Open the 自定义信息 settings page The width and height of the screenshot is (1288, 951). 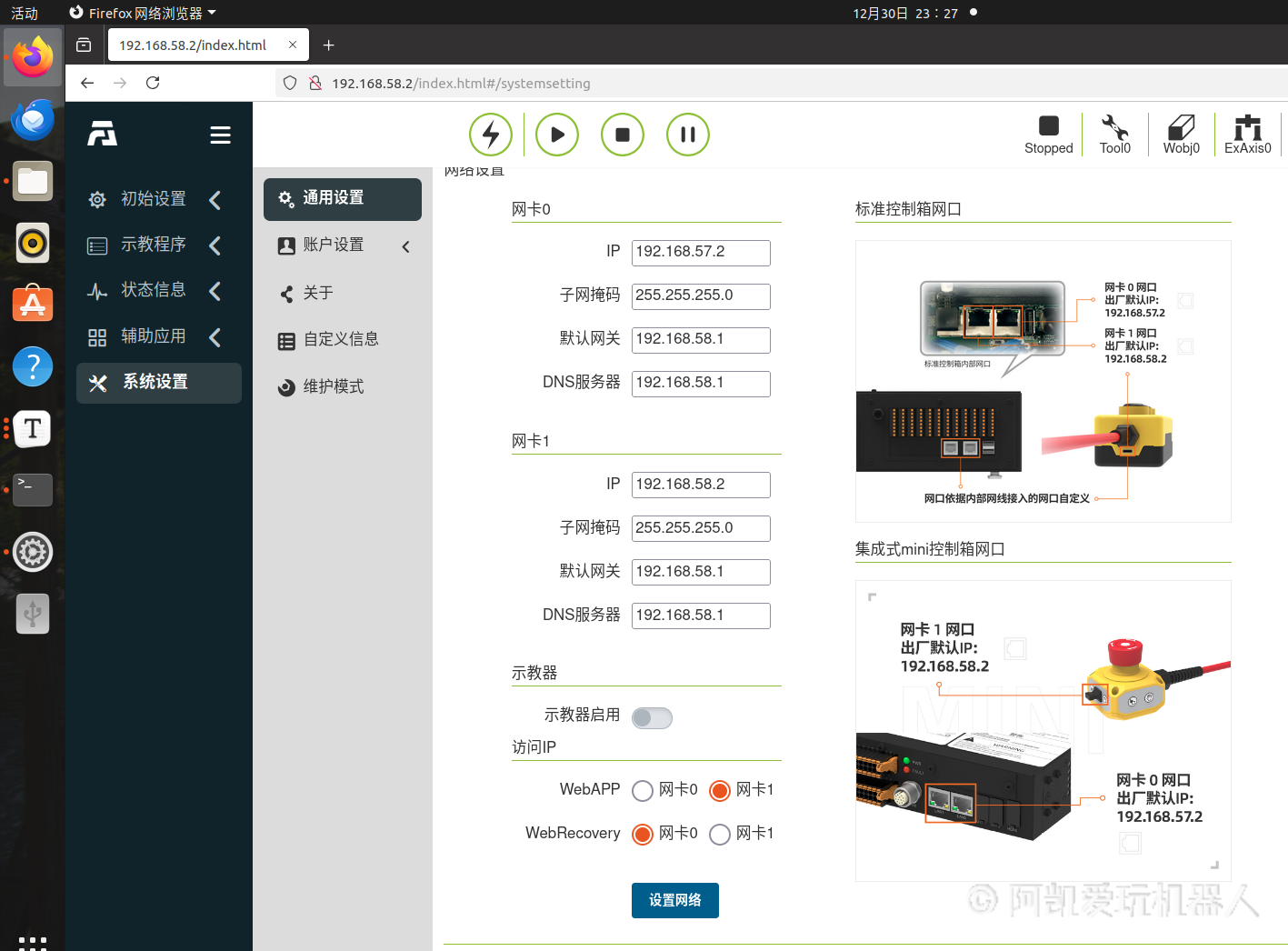tap(340, 339)
